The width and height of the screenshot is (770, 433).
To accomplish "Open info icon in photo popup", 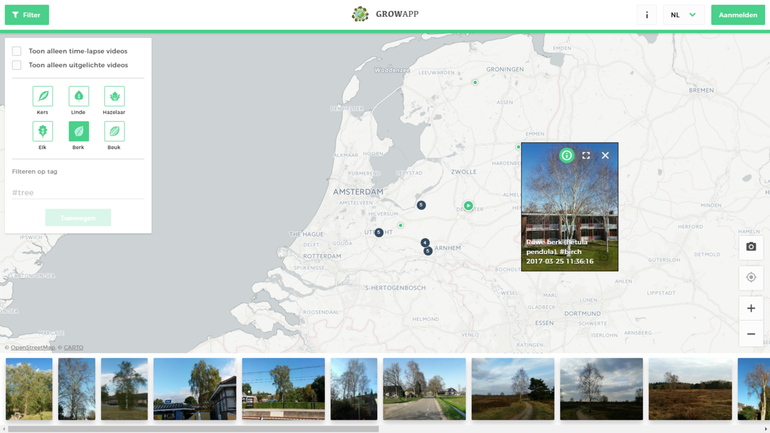I will point(566,156).
